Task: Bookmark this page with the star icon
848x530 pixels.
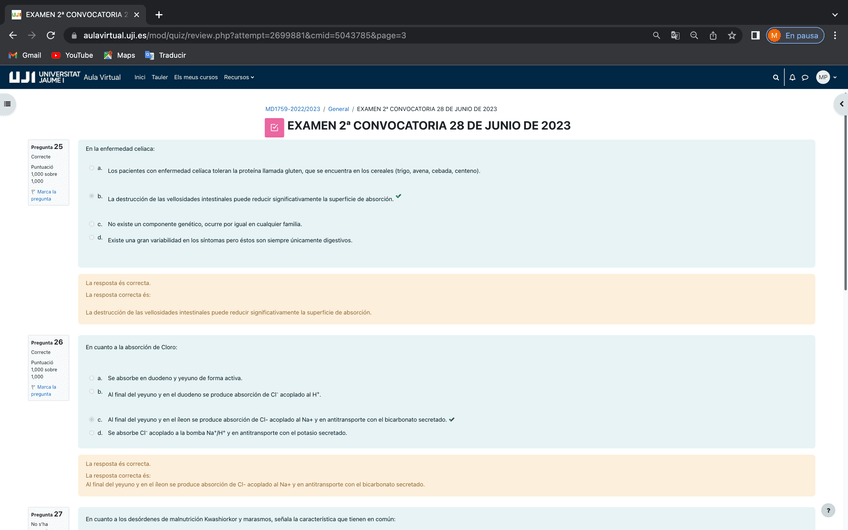Action: click(732, 35)
